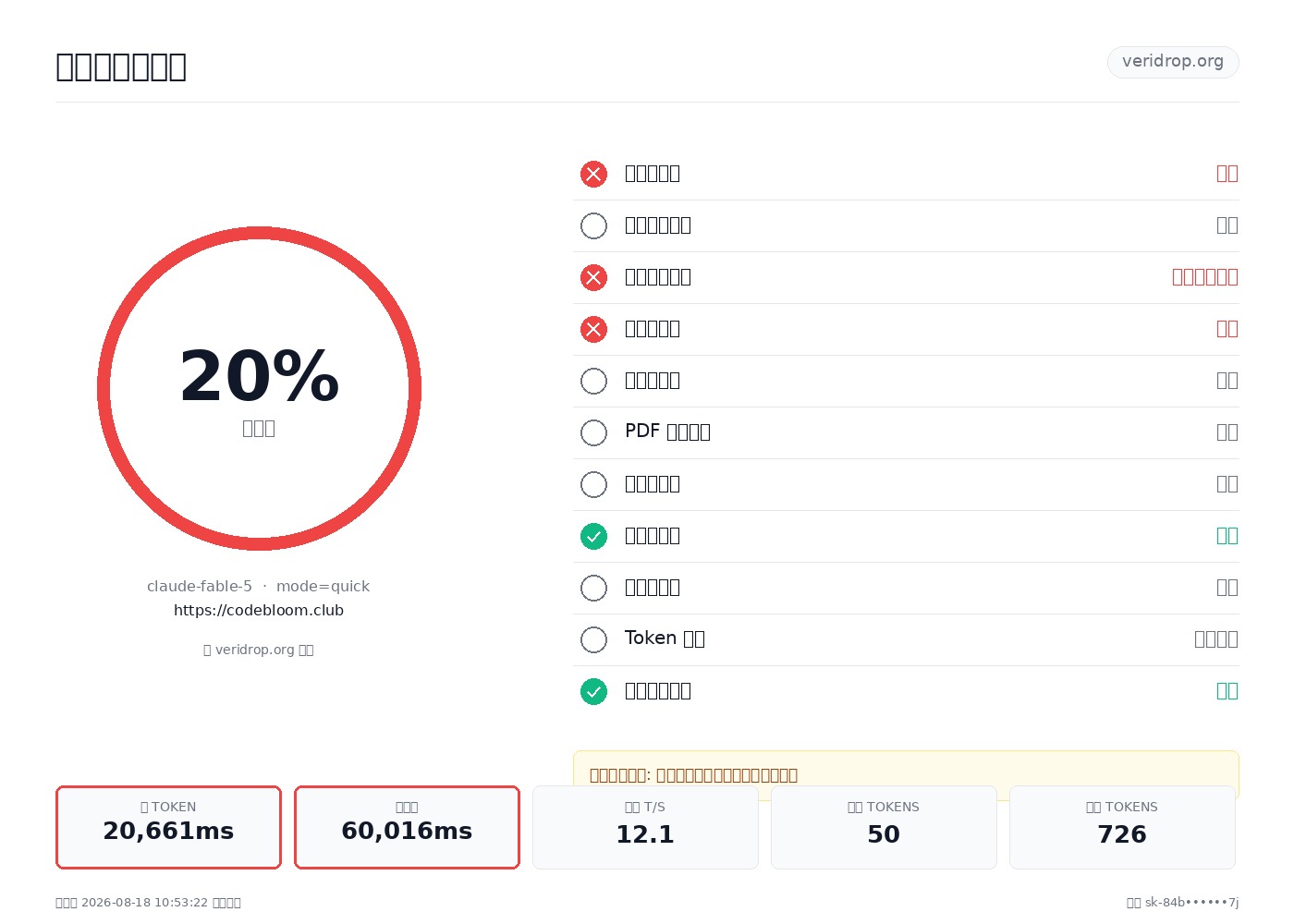Click the empty circle icon between the two upper red X icons

tap(593, 225)
